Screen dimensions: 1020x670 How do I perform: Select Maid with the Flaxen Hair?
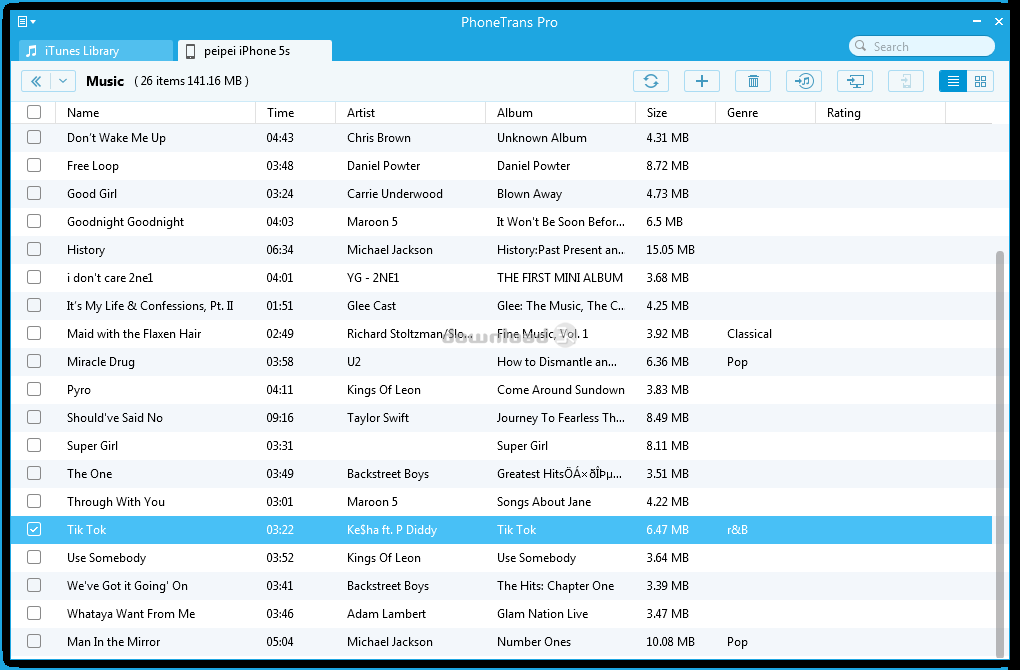click(134, 334)
